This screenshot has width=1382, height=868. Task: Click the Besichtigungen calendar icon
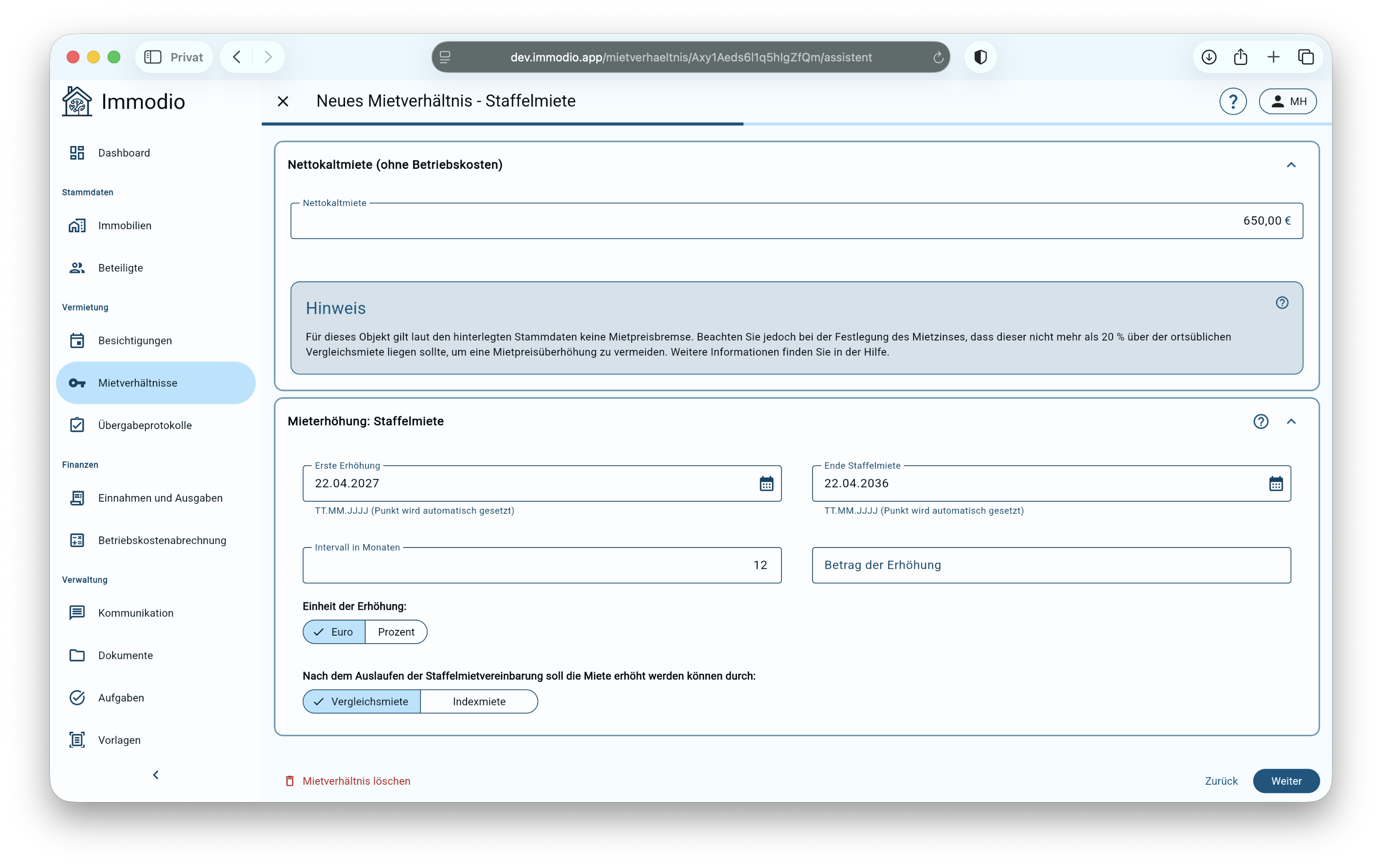click(77, 340)
